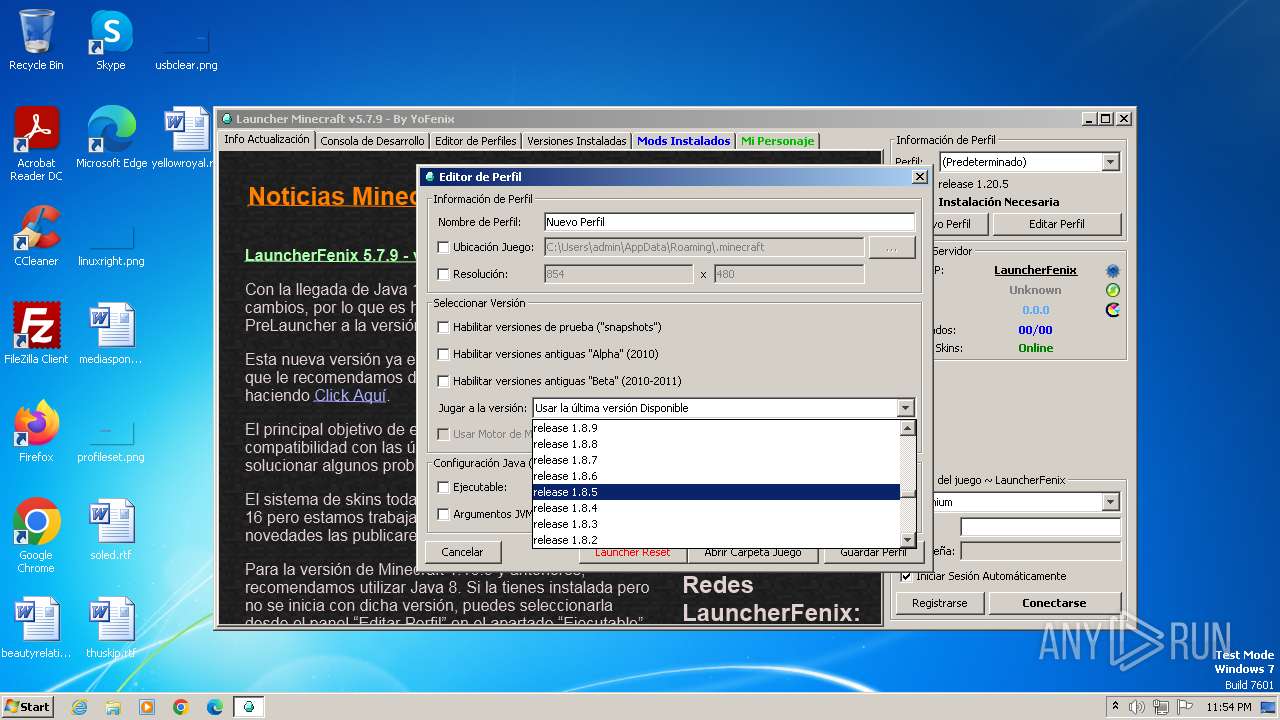Open Skype desktop shortcut
The image size is (1280, 720).
[x=110, y=40]
